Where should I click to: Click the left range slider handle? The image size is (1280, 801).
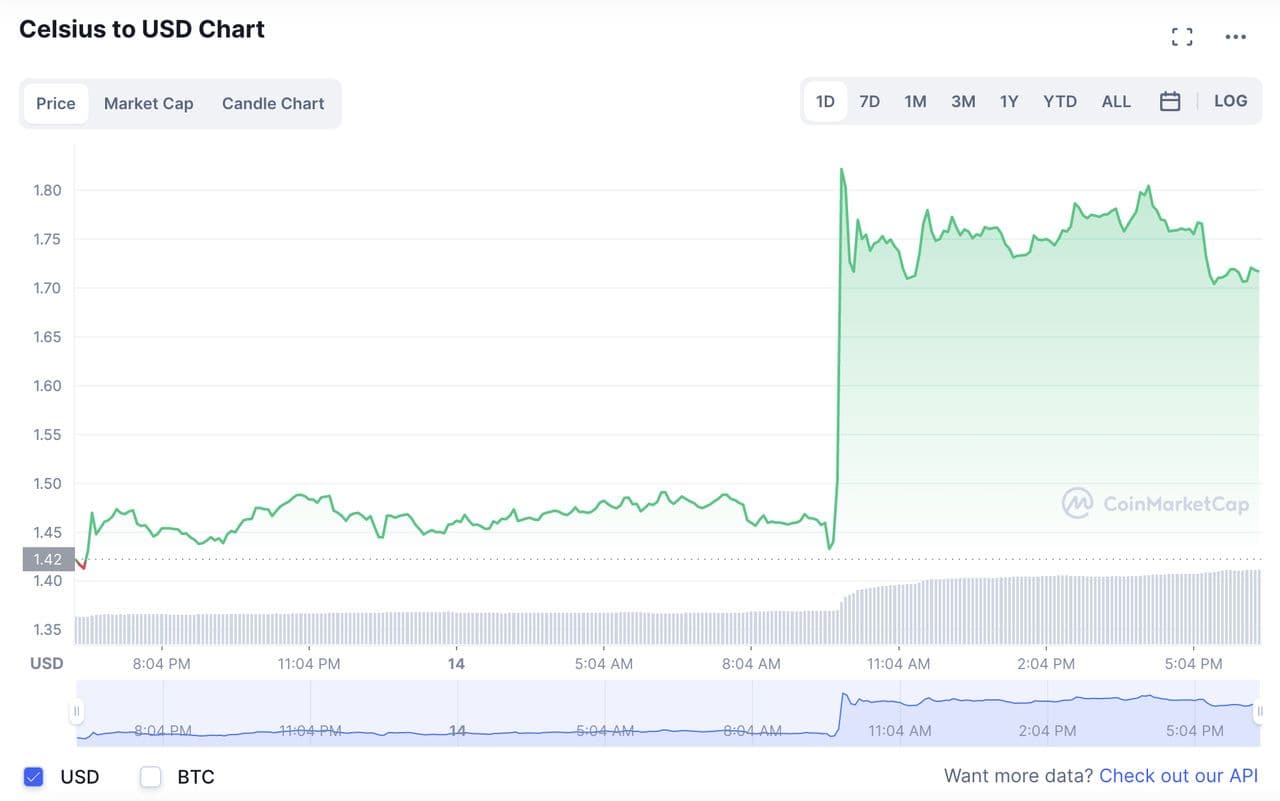pyautogui.click(x=76, y=712)
